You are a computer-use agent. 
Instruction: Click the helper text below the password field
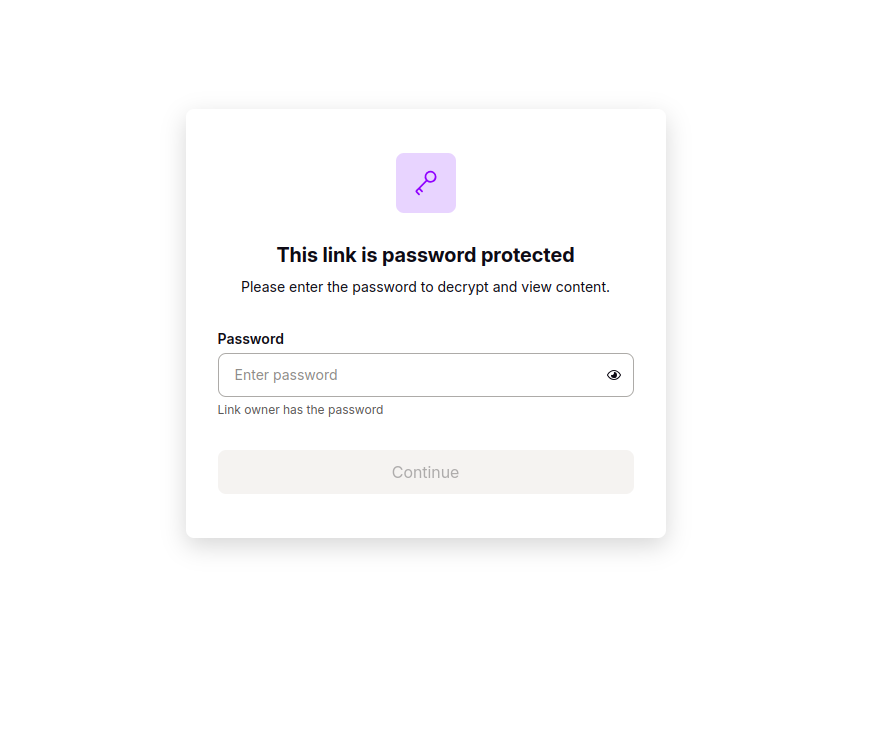(300, 410)
